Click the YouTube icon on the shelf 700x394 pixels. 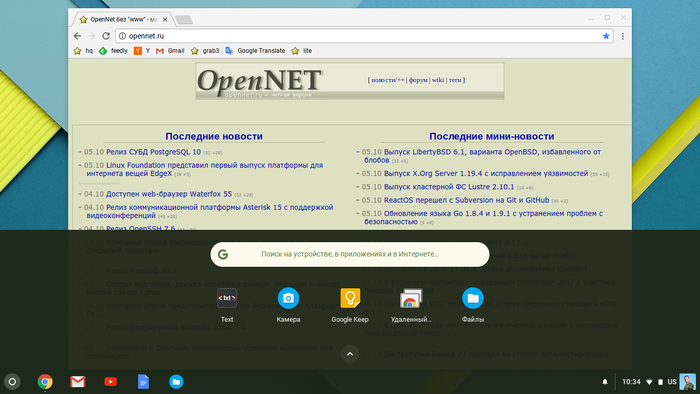[110, 382]
